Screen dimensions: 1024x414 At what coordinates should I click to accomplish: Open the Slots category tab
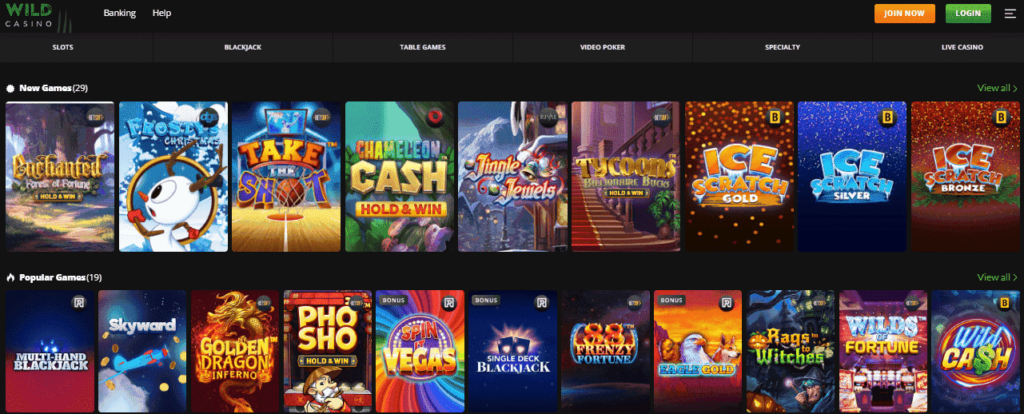click(63, 48)
